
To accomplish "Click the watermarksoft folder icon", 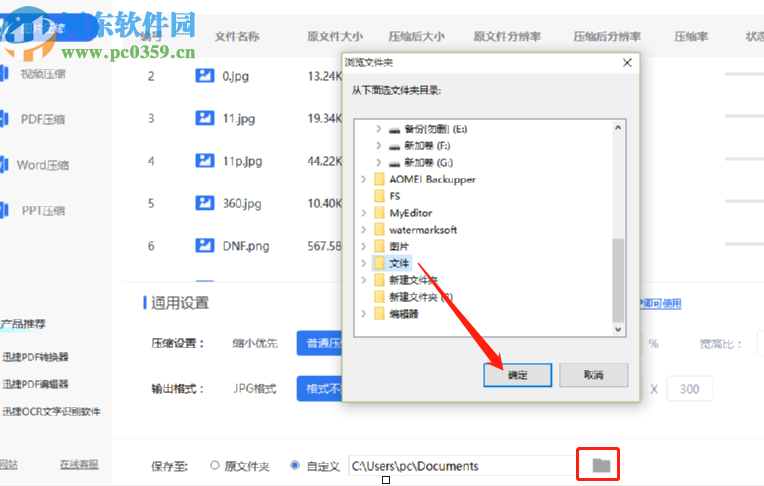I will [380, 230].
